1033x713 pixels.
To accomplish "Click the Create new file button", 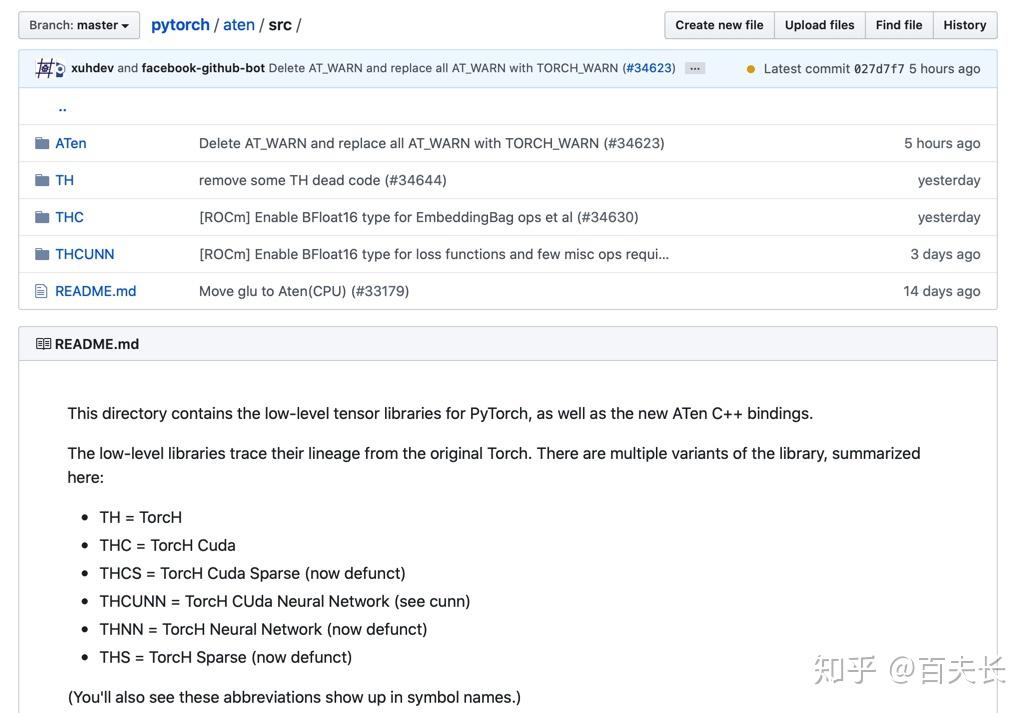I will [x=718, y=25].
